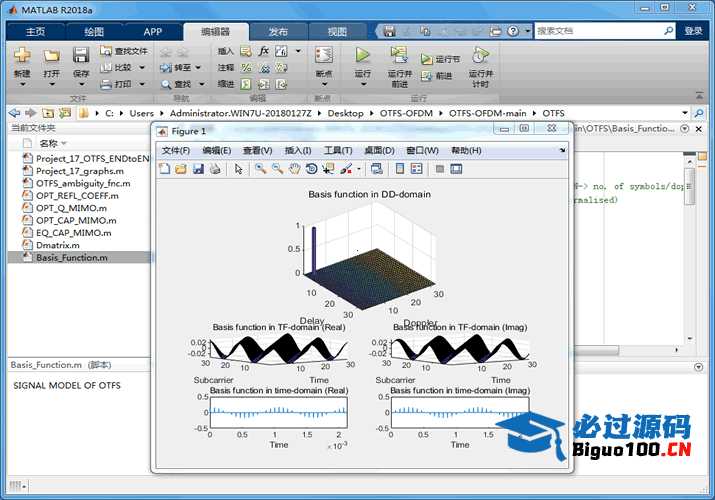Click the comment percent icon
Screen dimensions: 715x500
tap(246, 67)
